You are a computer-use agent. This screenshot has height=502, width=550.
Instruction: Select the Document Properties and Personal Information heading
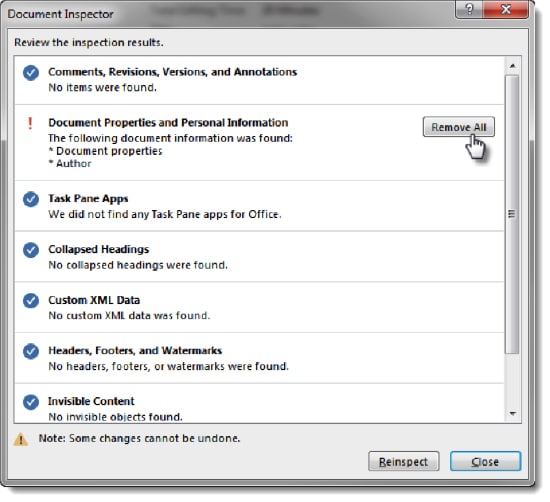[168, 122]
